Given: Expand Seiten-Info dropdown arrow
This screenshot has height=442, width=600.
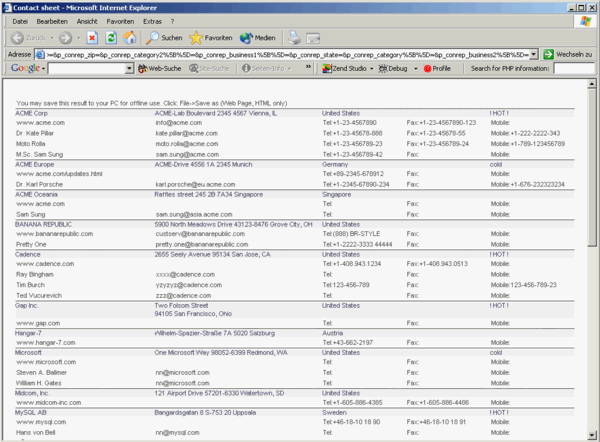Looking at the screenshot, I should [x=289, y=69].
